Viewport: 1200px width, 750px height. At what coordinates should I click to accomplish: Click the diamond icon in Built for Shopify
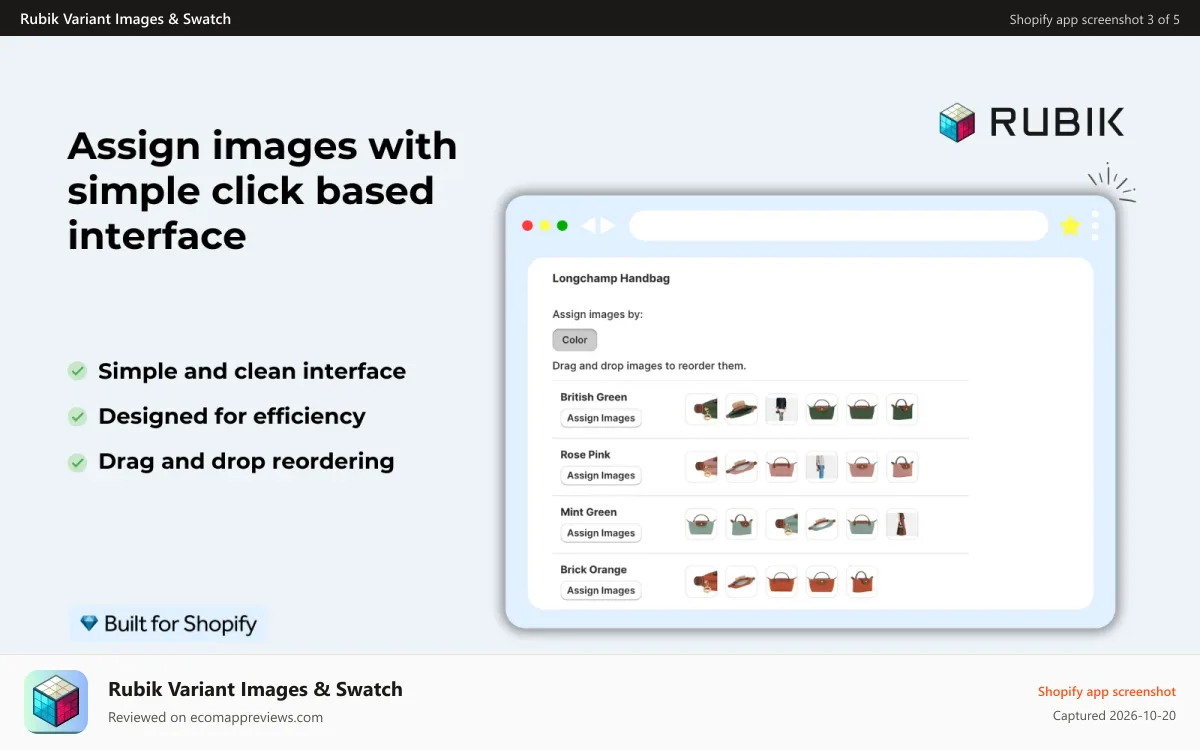pos(90,623)
